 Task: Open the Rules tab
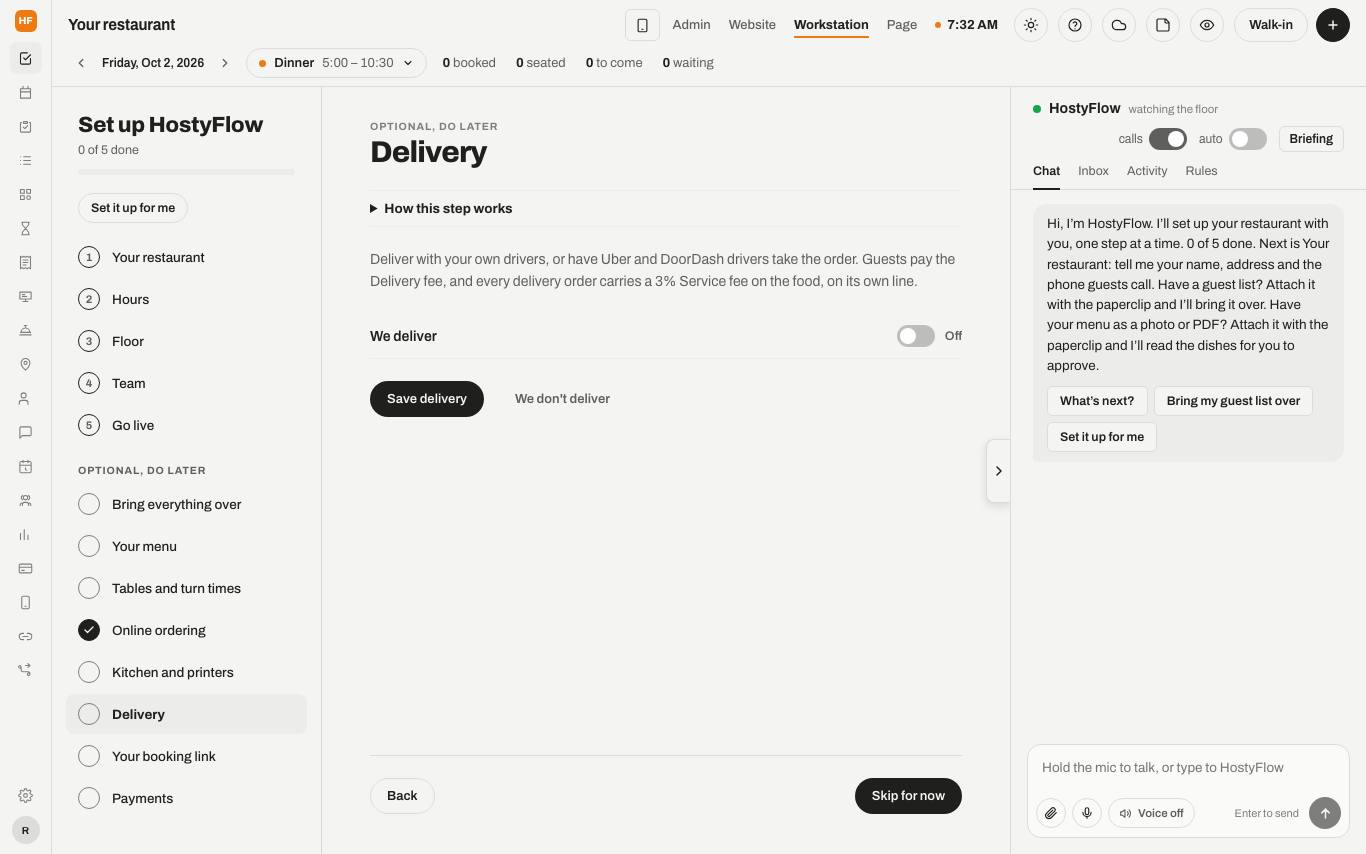[x=1201, y=171]
